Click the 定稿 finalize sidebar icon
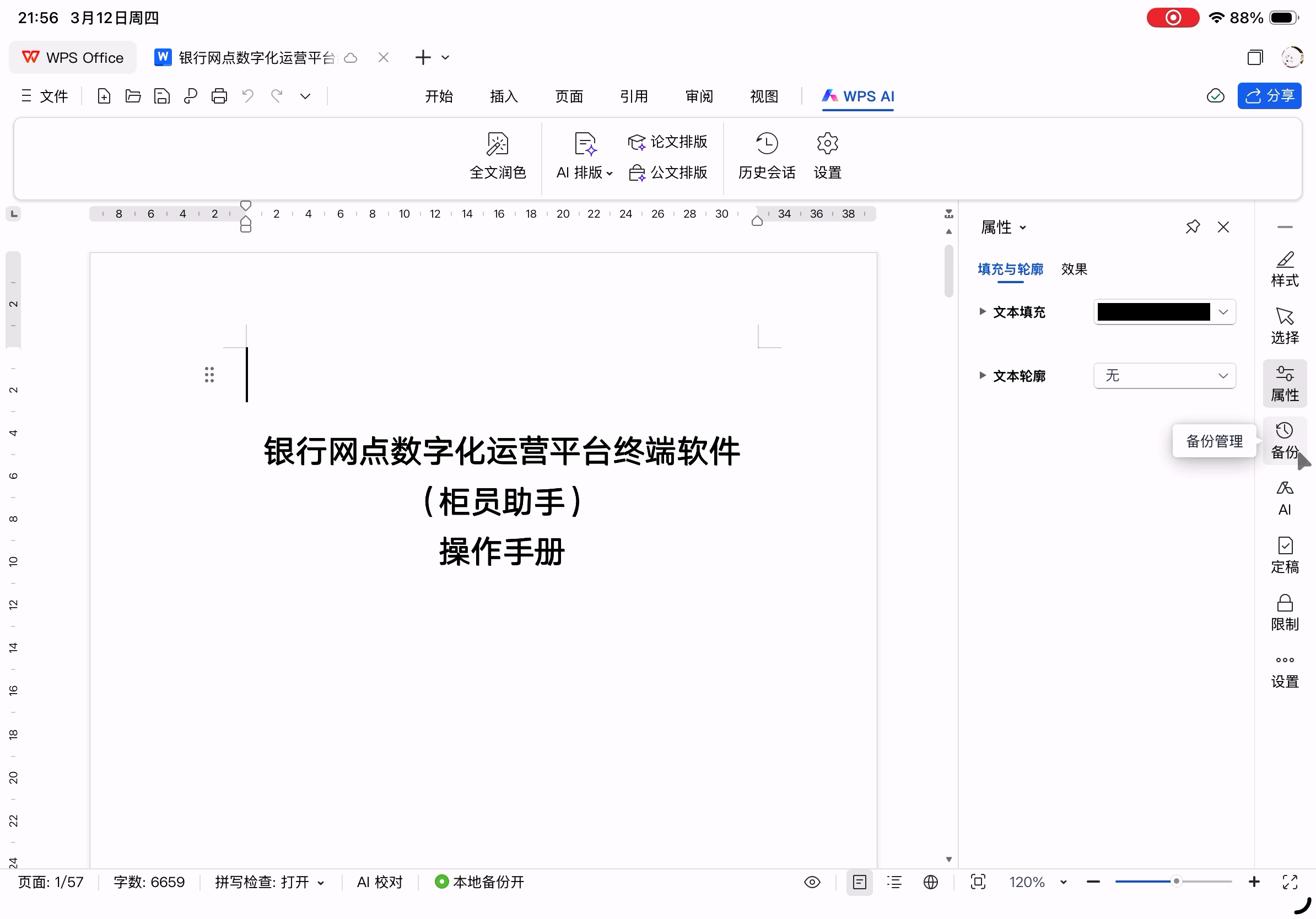1316x919 pixels. 1285,555
